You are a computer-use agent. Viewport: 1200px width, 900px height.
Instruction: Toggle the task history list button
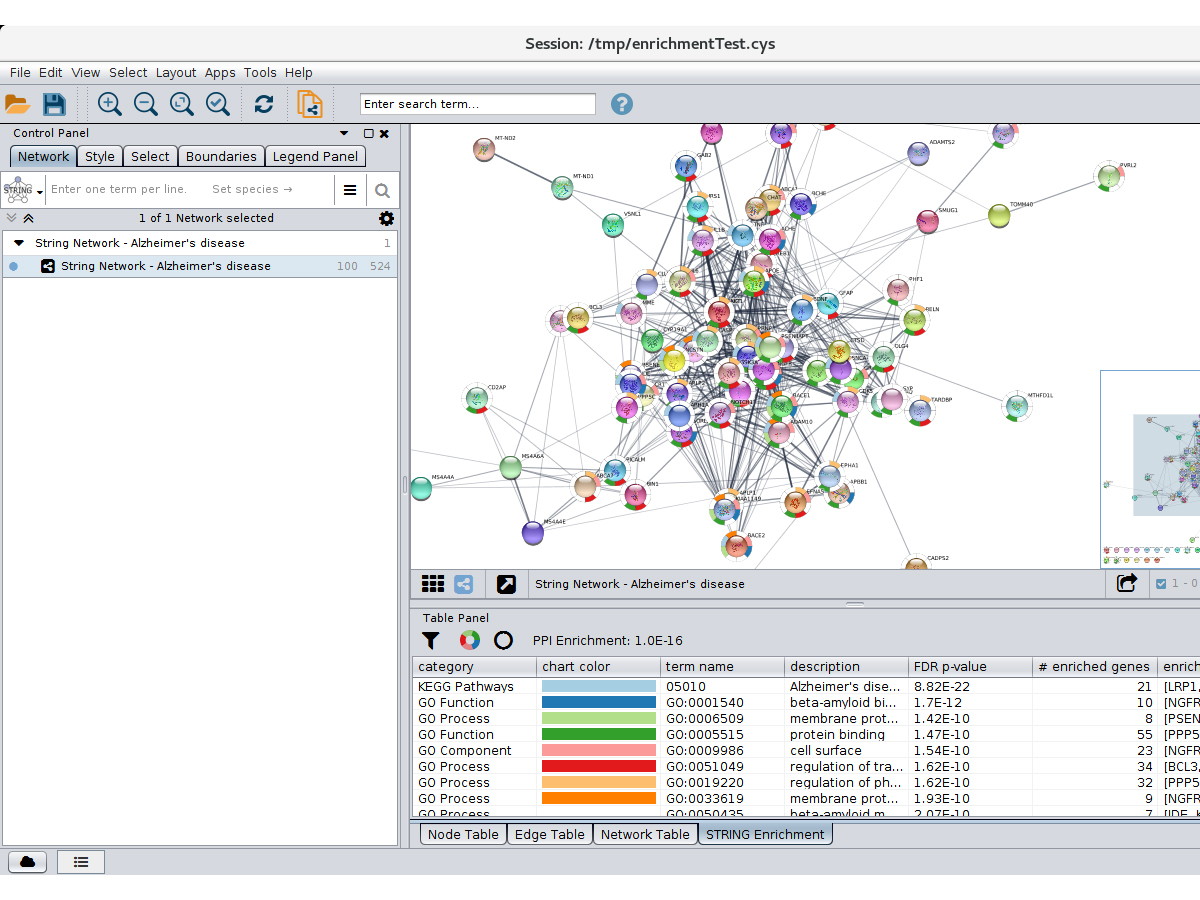click(81, 861)
